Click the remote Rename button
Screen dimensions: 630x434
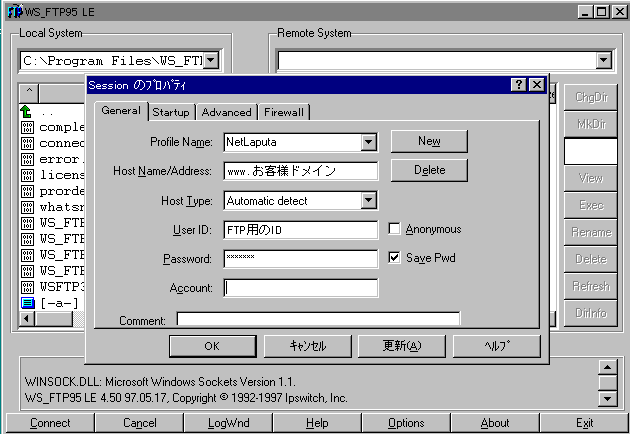pyautogui.click(x=591, y=232)
